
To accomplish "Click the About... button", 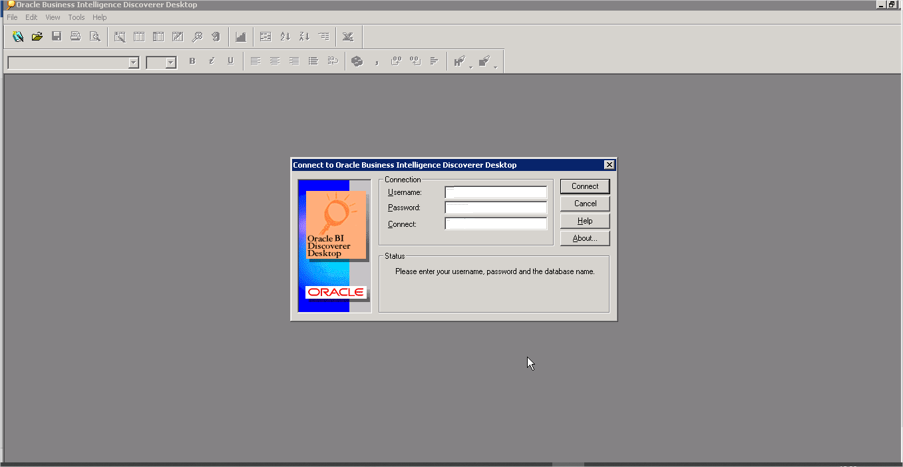I will [585, 238].
